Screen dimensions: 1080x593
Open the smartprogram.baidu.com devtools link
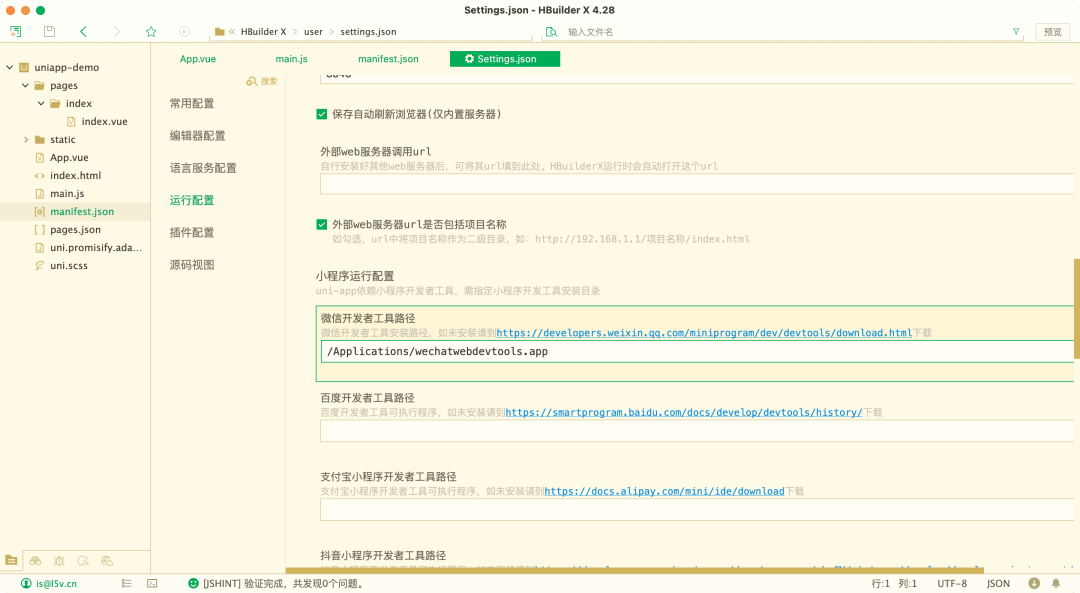point(684,413)
